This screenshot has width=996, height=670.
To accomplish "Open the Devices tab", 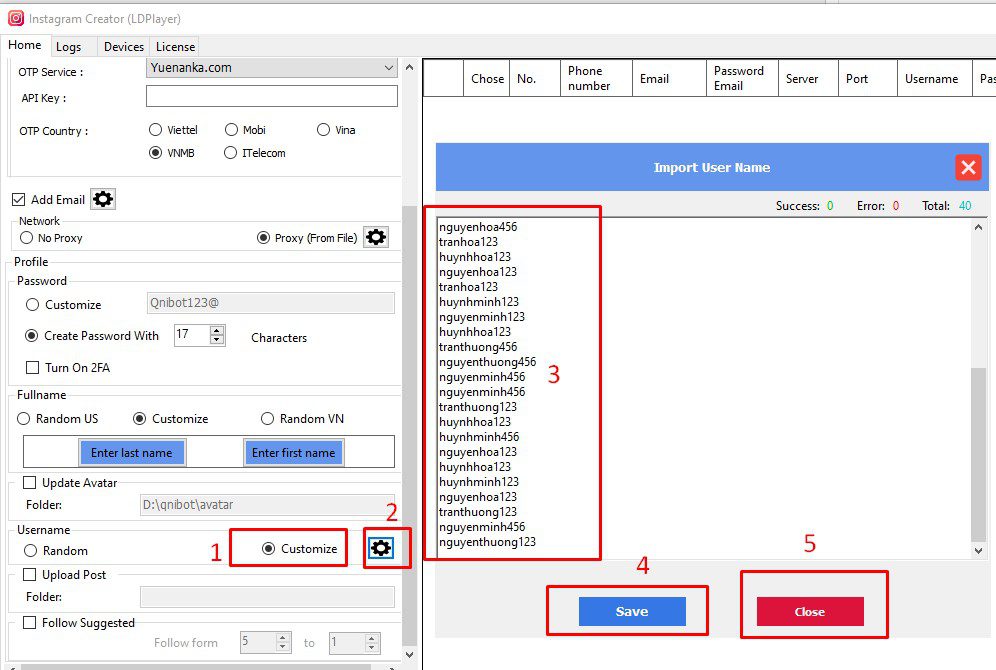I will tap(124, 47).
